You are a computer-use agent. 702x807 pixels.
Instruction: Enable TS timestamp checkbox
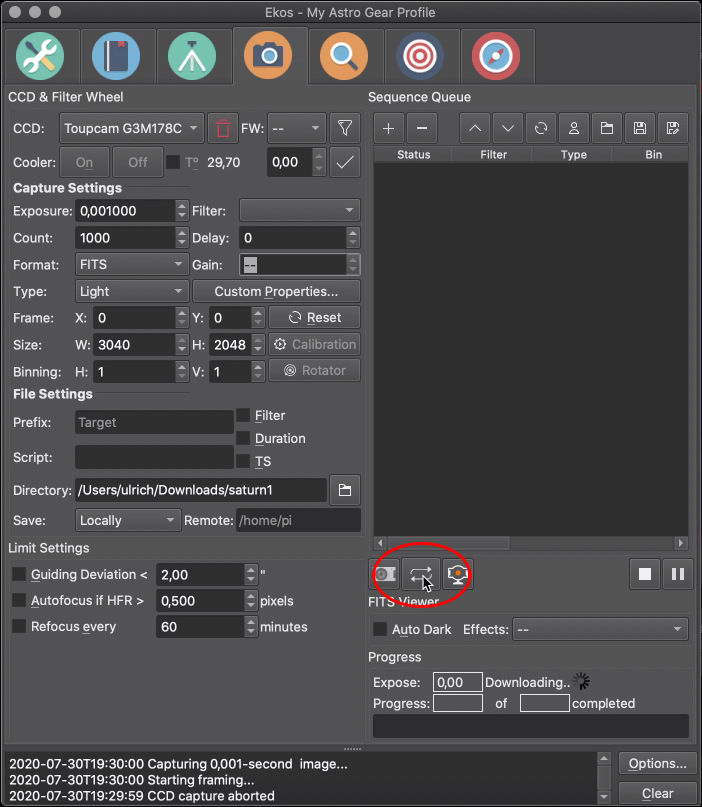coord(243,462)
